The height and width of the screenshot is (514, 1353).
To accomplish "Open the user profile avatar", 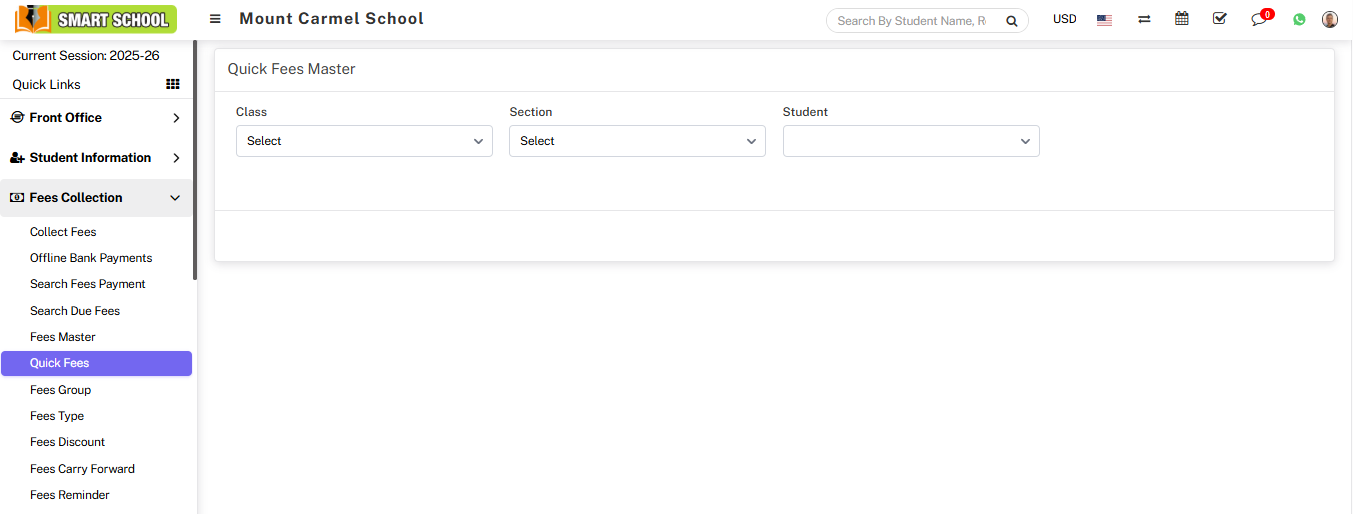I will (x=1329, y=20).
